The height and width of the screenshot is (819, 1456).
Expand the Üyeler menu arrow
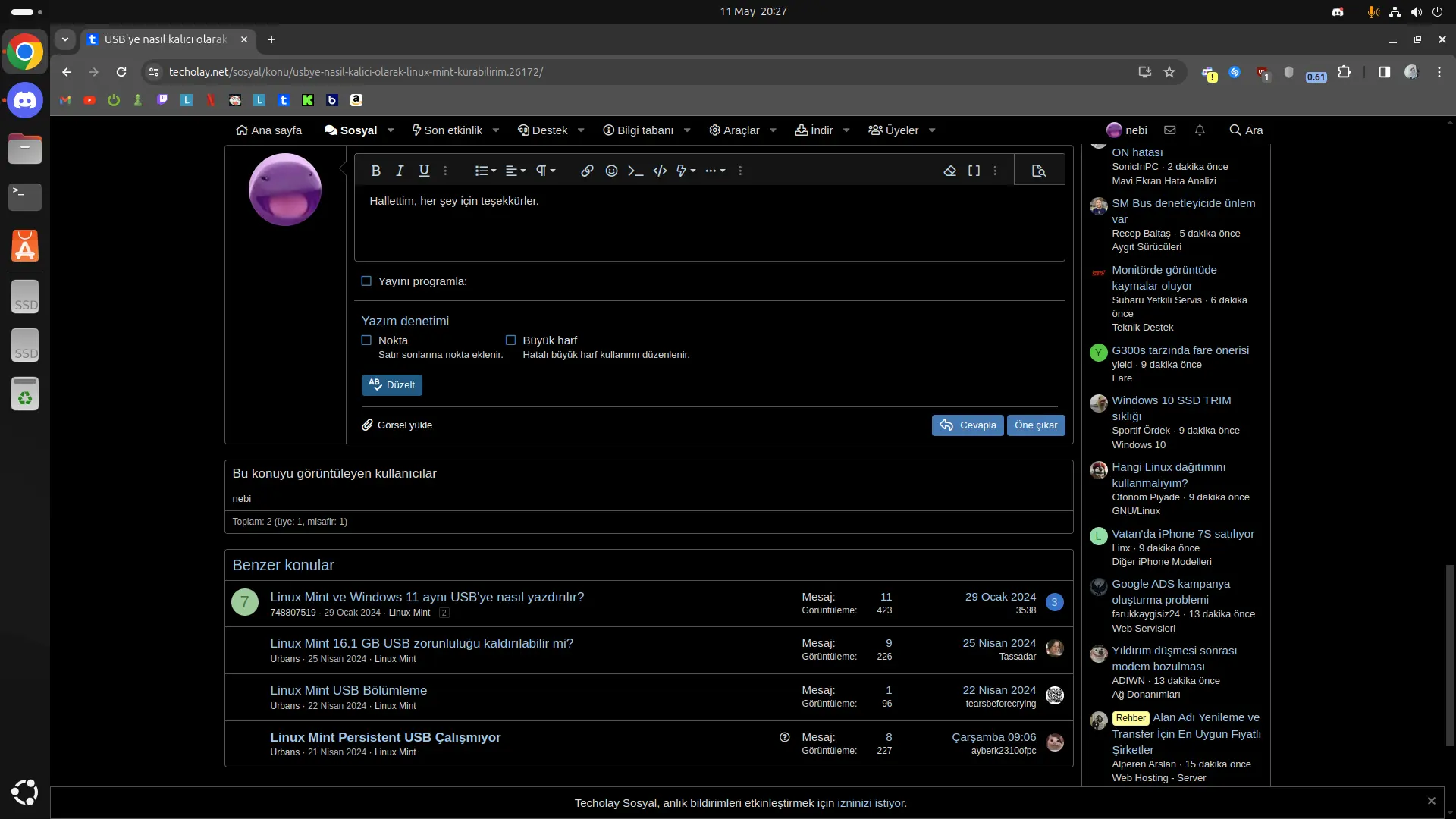click(932, 130)
